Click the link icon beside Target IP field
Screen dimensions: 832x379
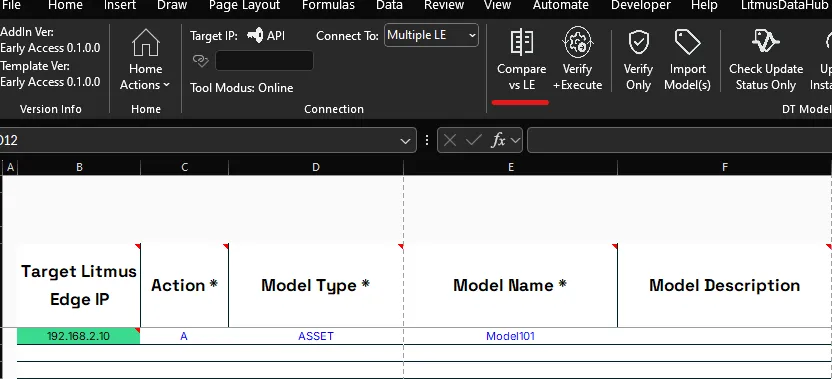point(201,61)
